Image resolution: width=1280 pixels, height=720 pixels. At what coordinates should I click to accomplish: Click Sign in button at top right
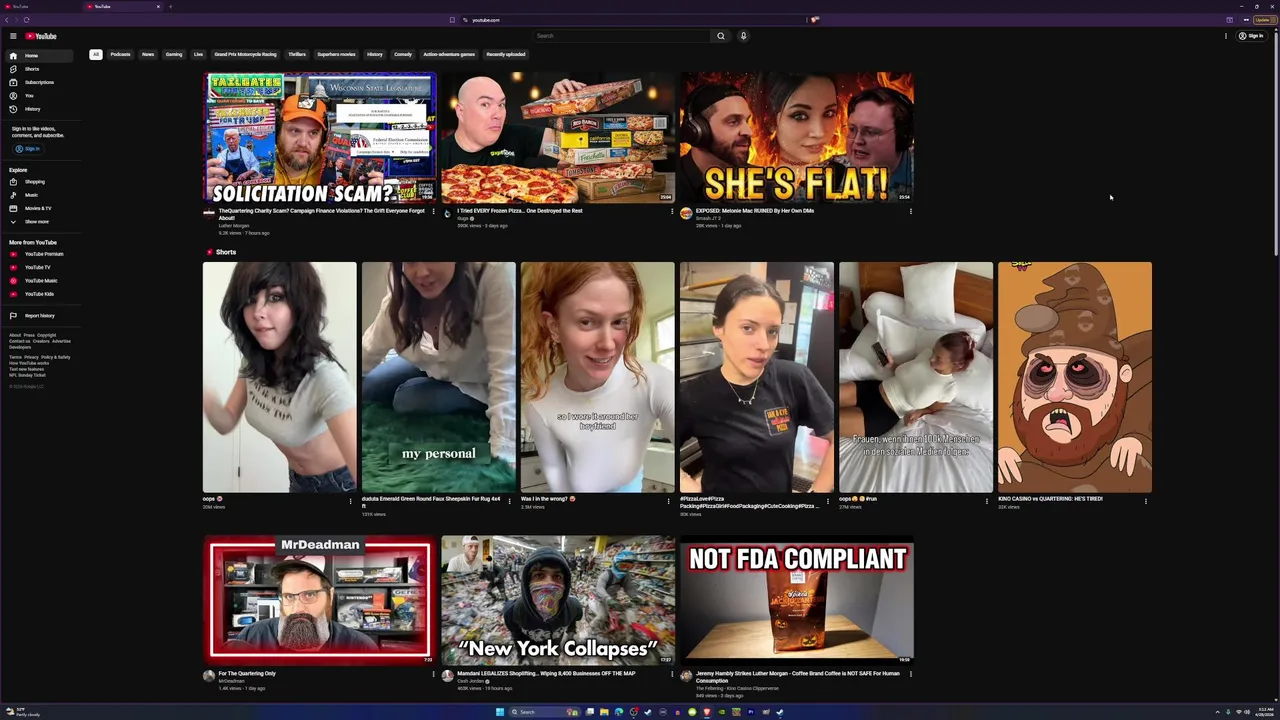[x=1251, y=36]
